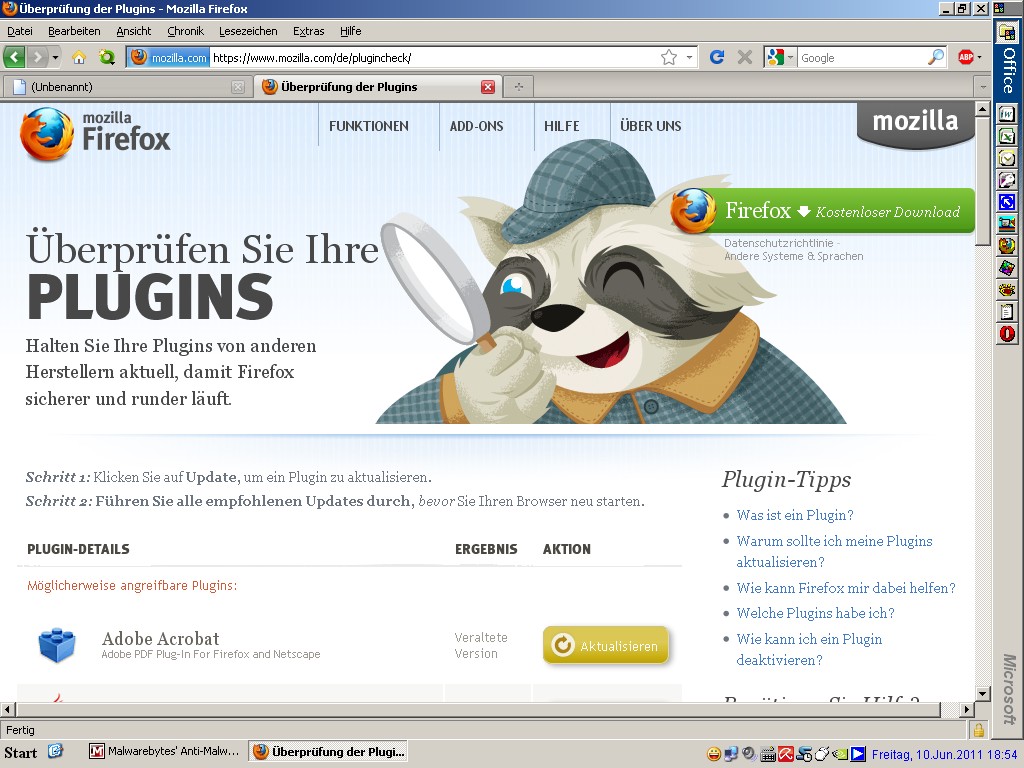The width and height of the screenshot is (1024, 768).
Task: Open Andere Systeme & Sprachen link
Action: coord(793,256)
